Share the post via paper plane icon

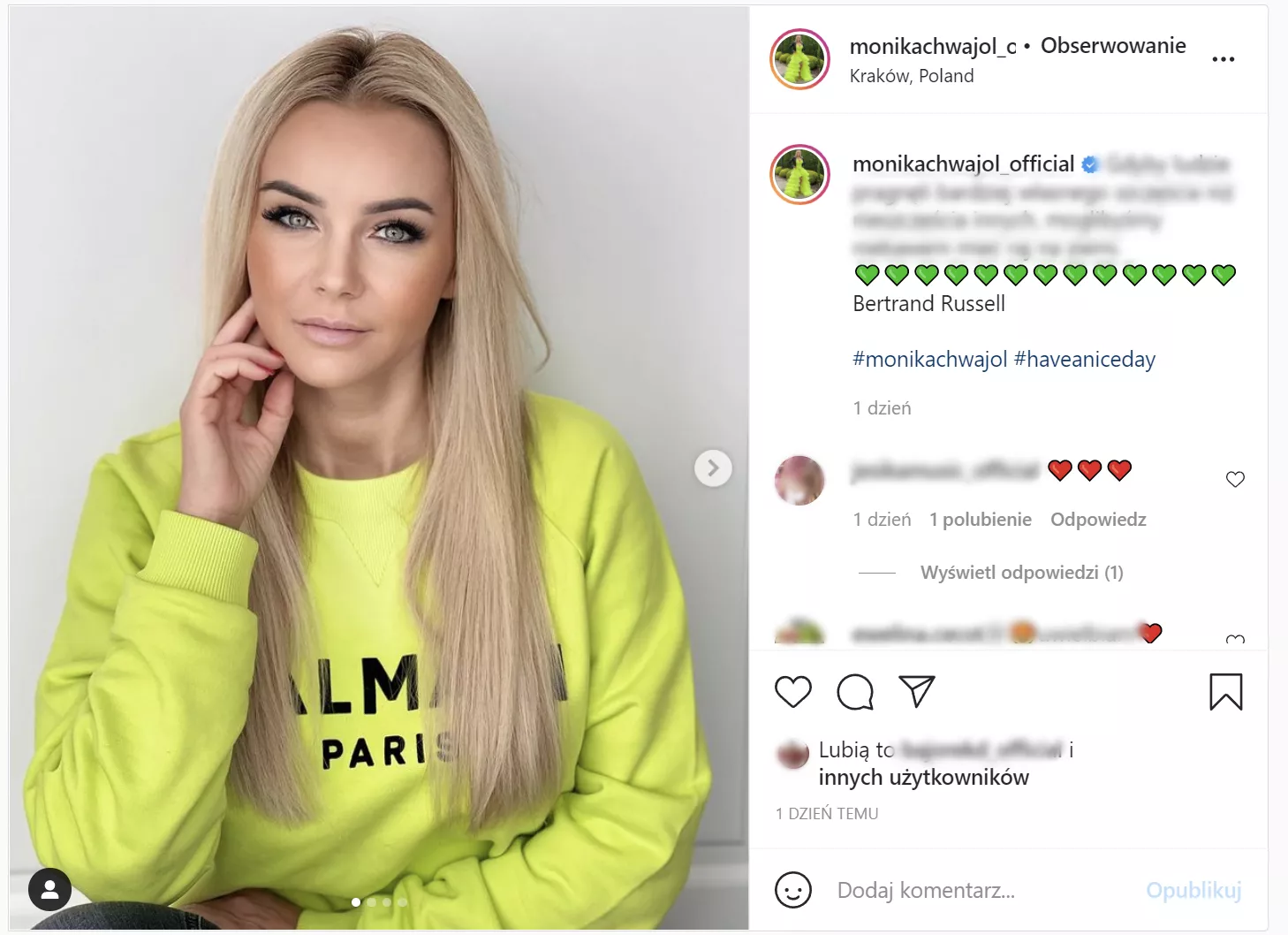tap(917, 691)
